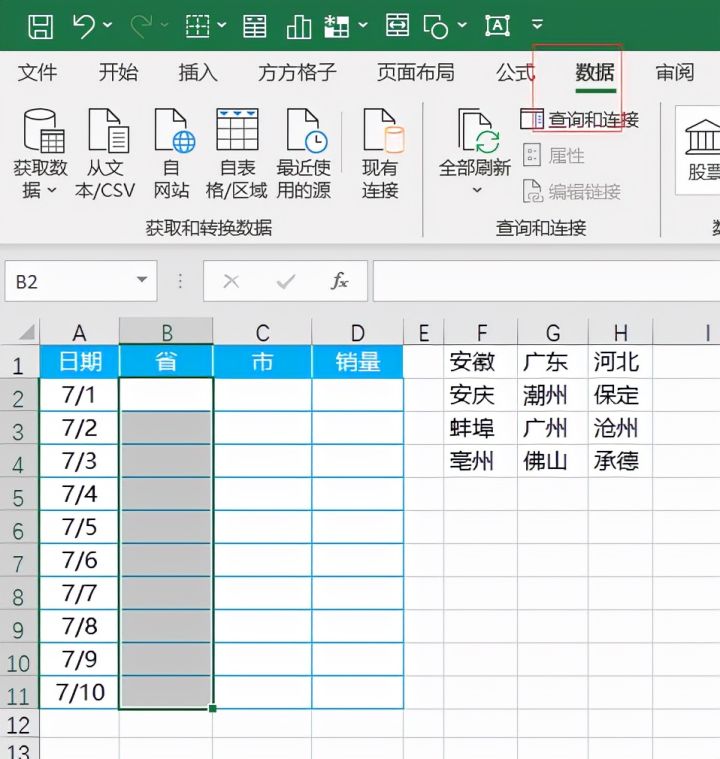The width and height of the screenshot is (720, 759).
Task: Open the 文件 tab
Action: (x=37, y=73)
